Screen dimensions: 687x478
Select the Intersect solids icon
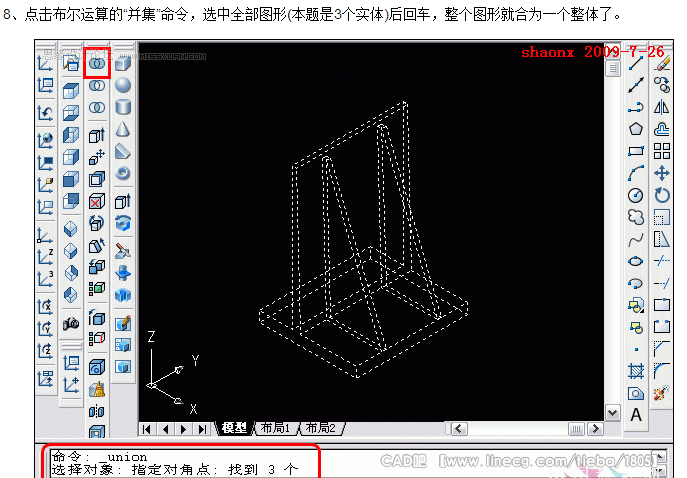click(97, 107)
